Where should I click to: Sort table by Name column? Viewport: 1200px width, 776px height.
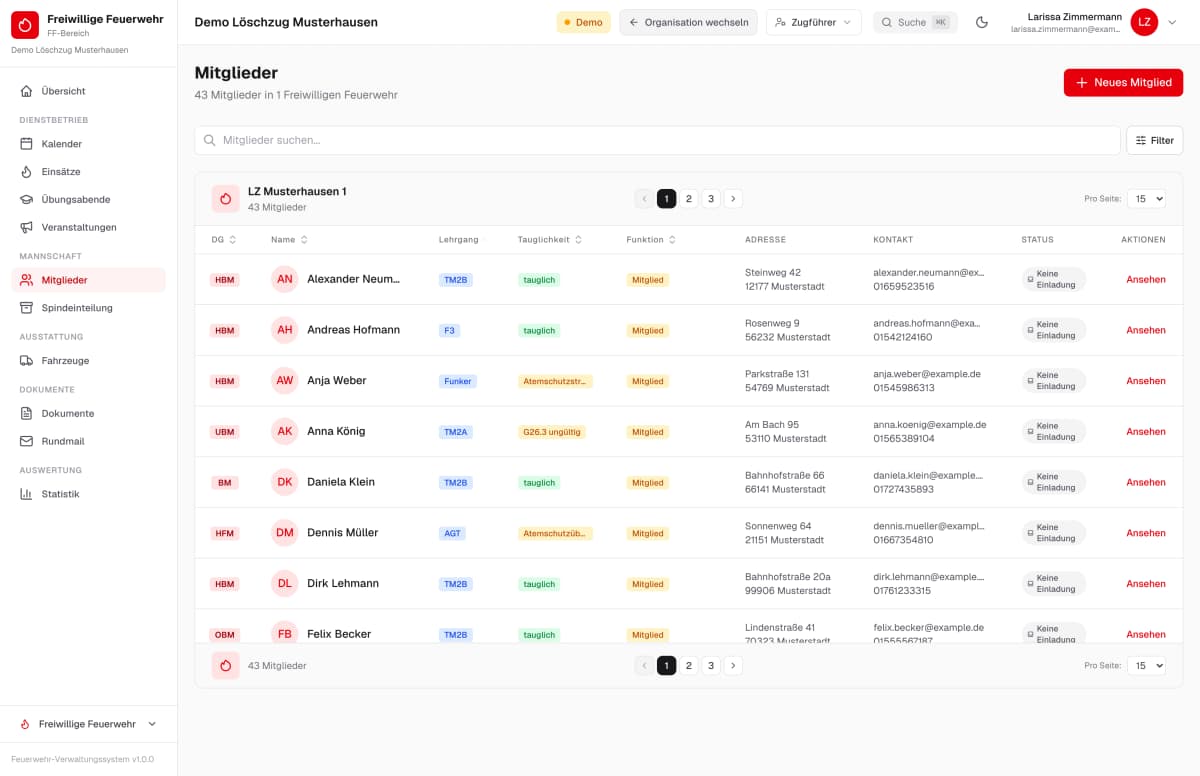(x=289, y=240)
